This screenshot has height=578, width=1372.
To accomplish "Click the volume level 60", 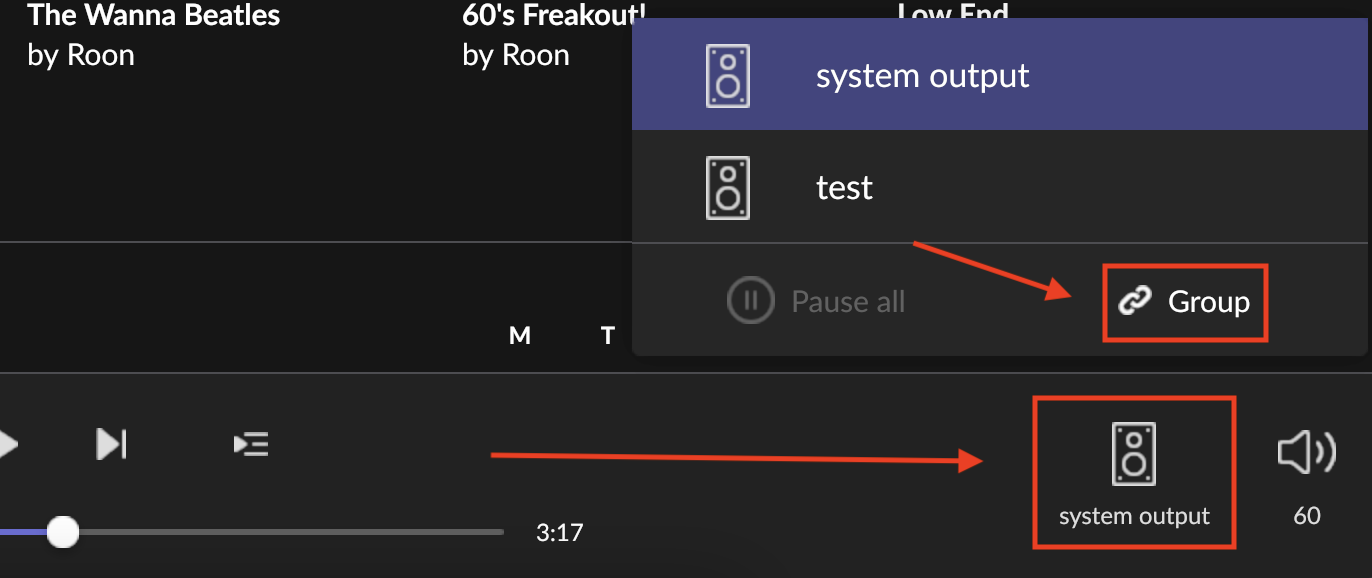I will pyautogui.click(x=1307, y=516).
